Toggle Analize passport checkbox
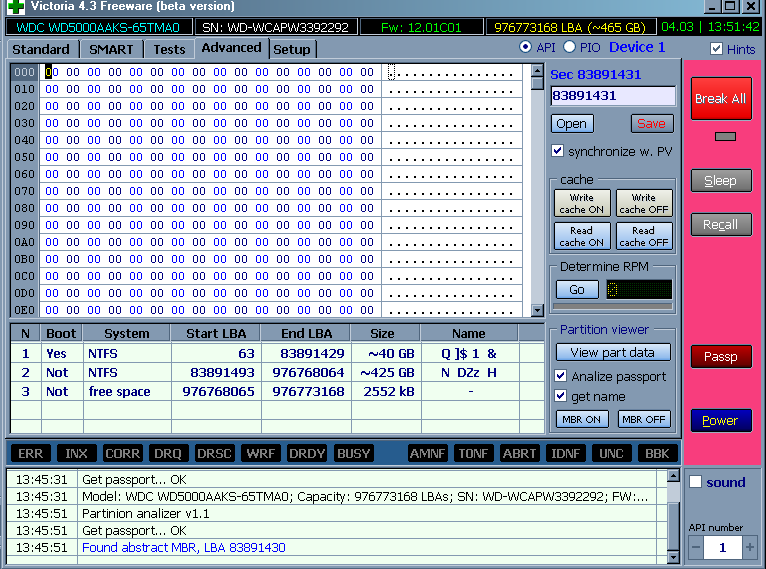The image size is (766, 569). click(x=561, y=376)
